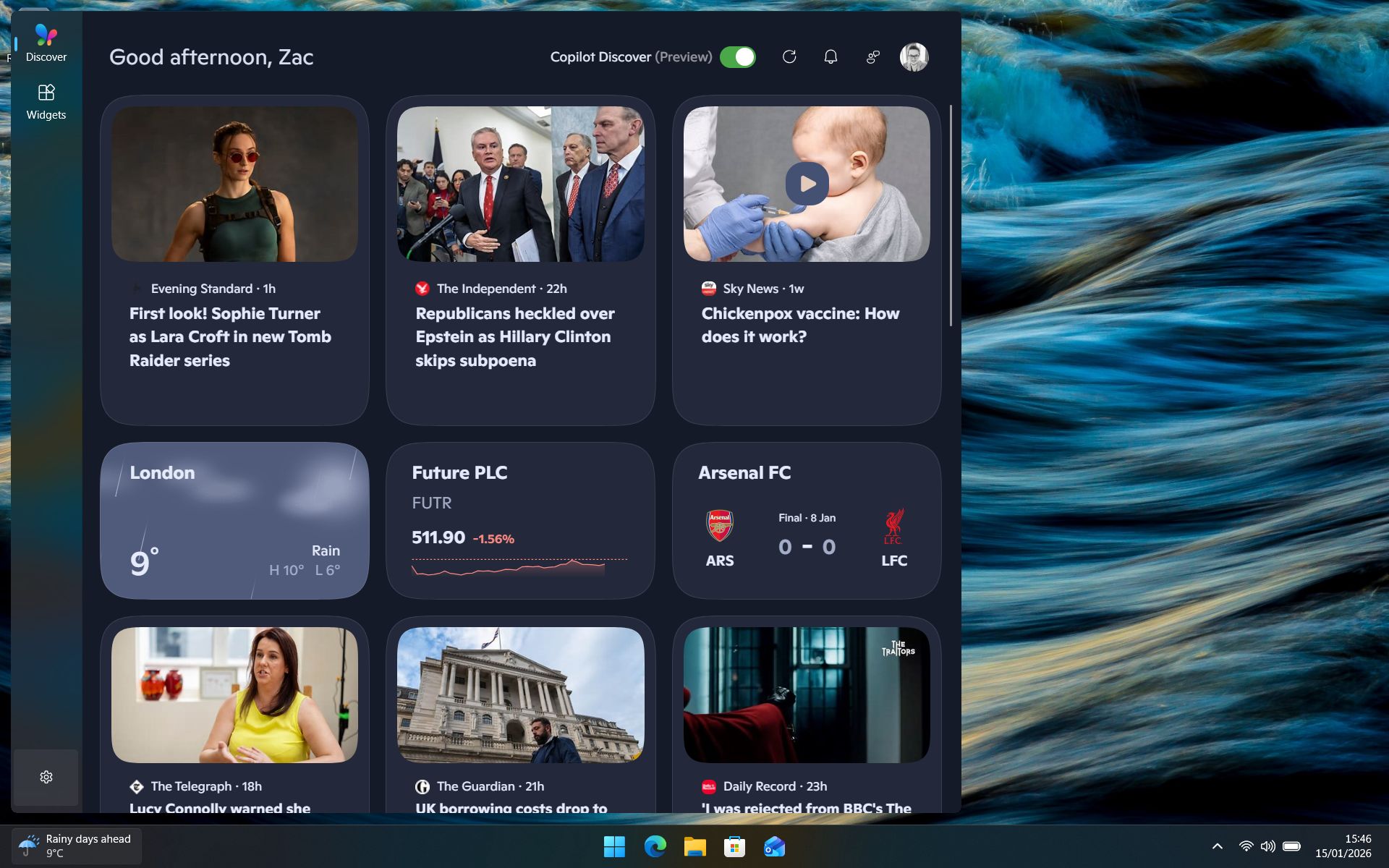Open the Start menu
The width and height of the screenshot is (1389, 868).
(x=613, y=846)
